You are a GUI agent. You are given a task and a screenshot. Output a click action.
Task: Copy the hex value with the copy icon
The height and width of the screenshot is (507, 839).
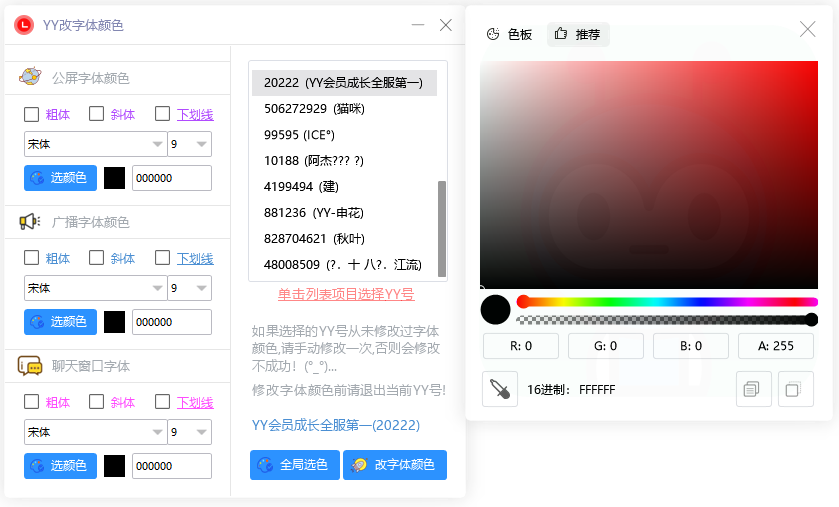click(x=753, y=389)
